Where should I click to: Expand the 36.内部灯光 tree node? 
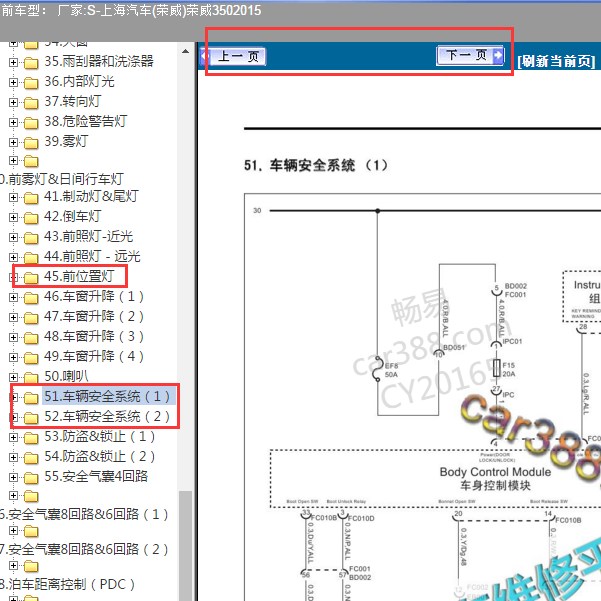pyautogui.click(x=13, y=82)
